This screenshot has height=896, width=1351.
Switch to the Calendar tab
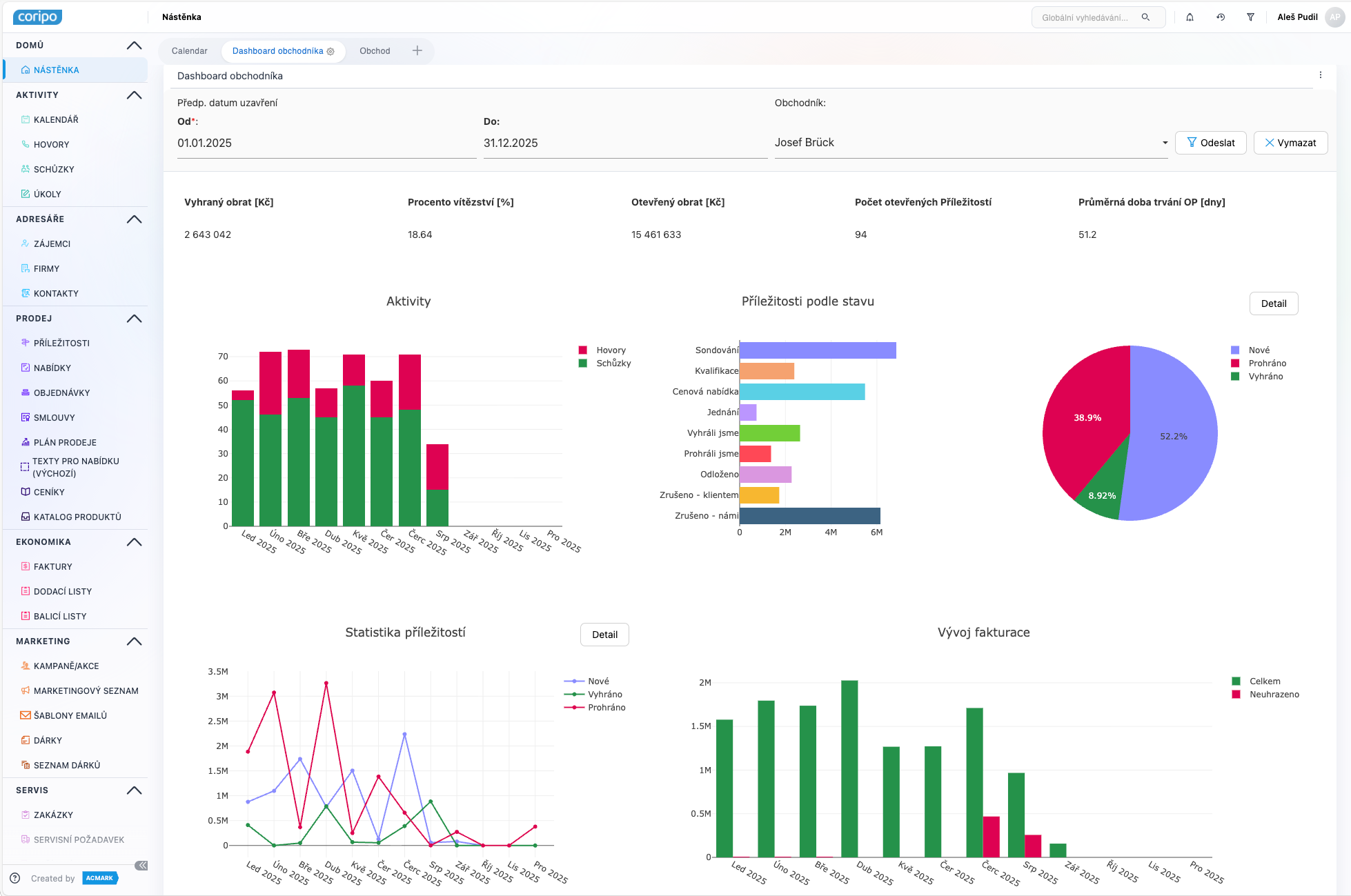[189, 51]
